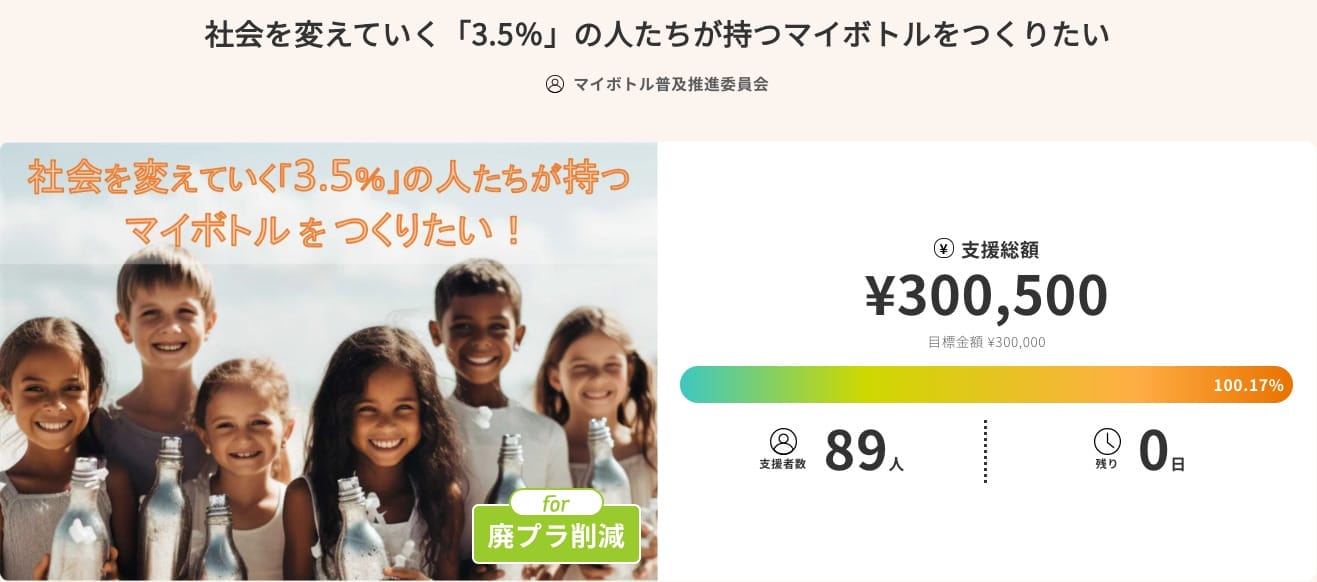Click the 残り label under the clock
This screenshot has width=1317, height=582.
pos(1106,464)
